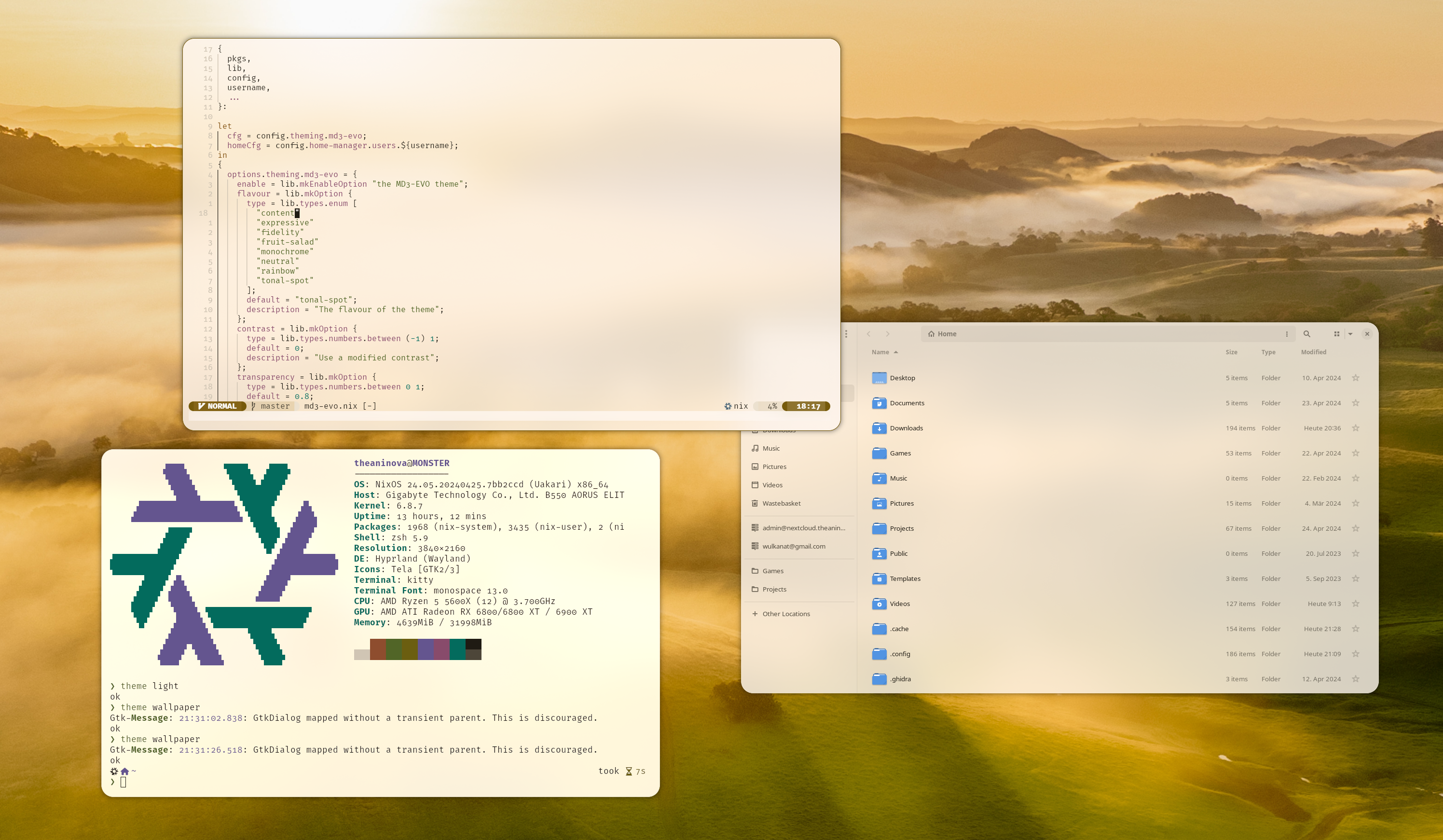
Task: Open sidebar main menu dots
Action: [x=846, y=334]
